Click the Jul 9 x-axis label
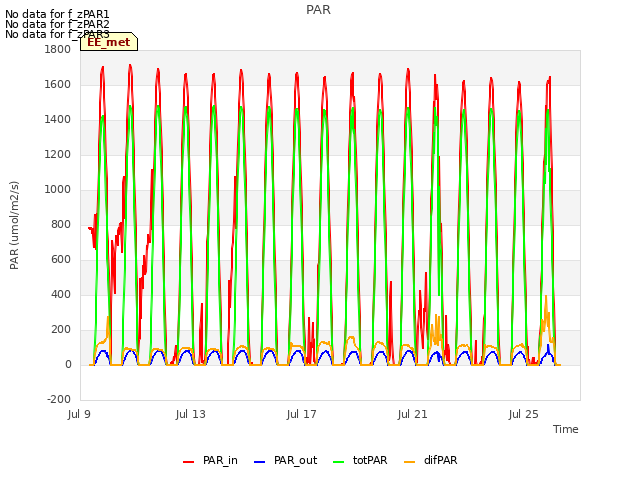 click(x=79, y=414)
